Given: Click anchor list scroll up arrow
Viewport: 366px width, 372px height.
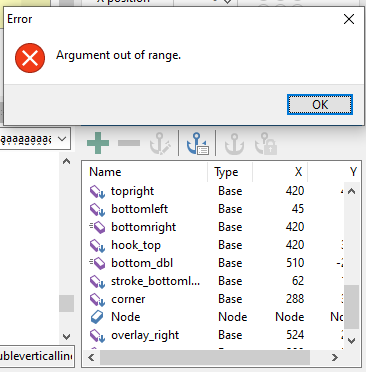Looking at the screenshot, I should 352,192.
